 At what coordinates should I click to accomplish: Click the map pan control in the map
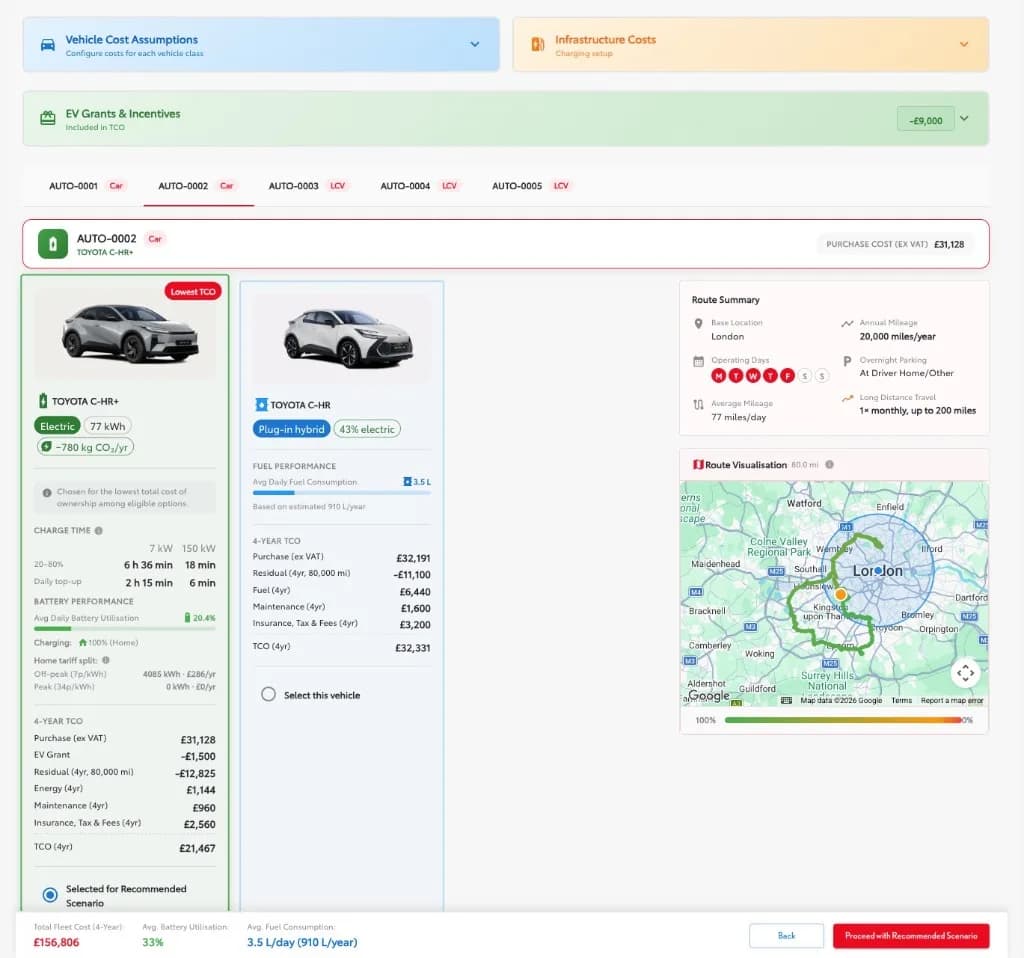tap(965, 673)
